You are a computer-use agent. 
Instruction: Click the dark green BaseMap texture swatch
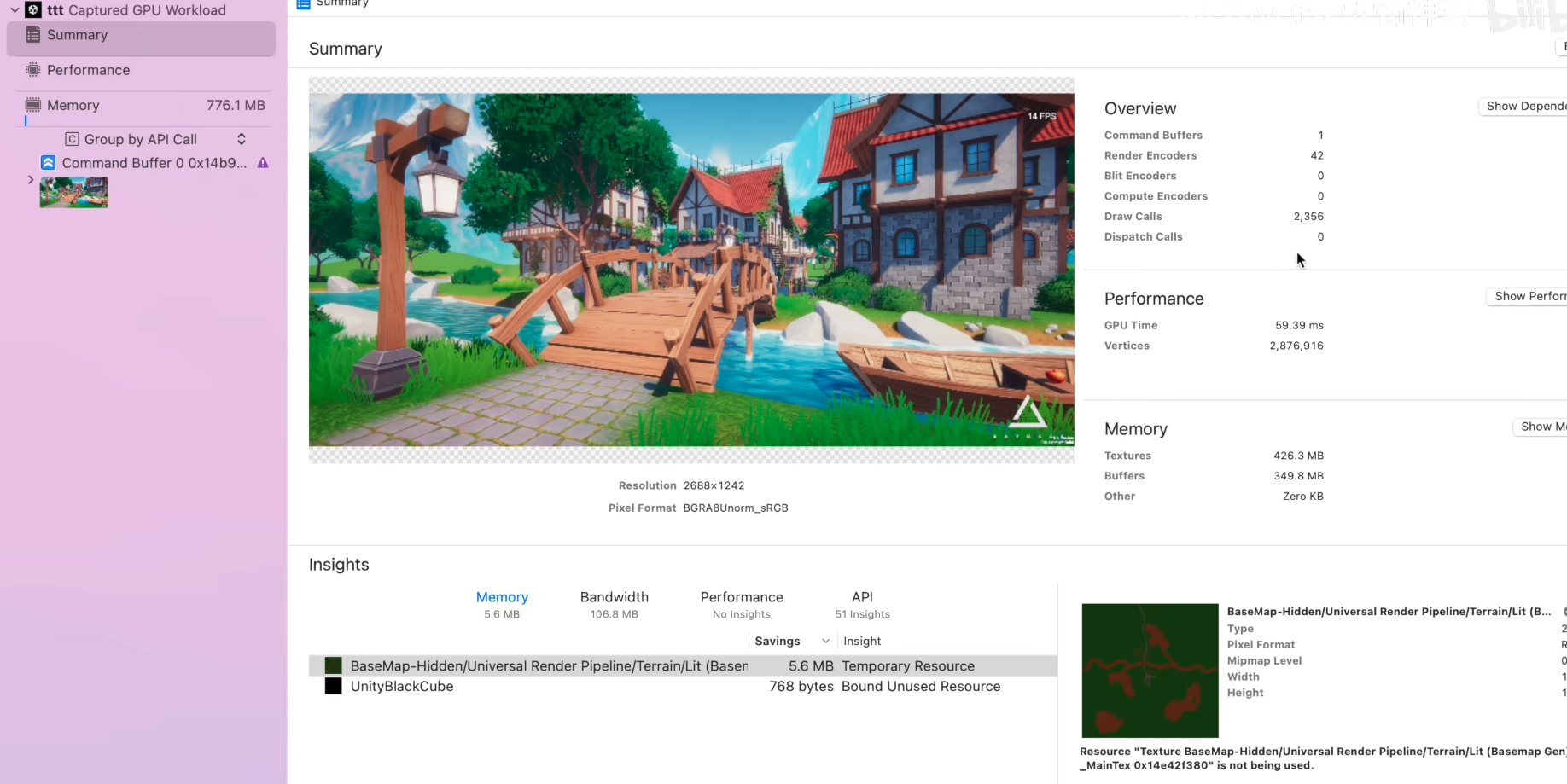coord(334,666)
